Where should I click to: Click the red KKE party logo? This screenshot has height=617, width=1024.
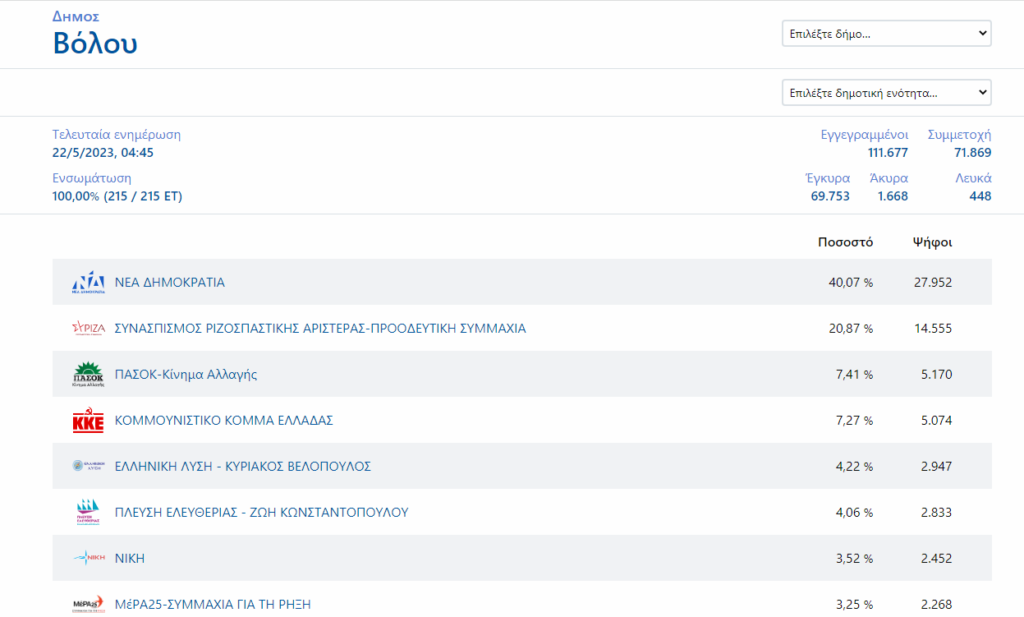88,421
